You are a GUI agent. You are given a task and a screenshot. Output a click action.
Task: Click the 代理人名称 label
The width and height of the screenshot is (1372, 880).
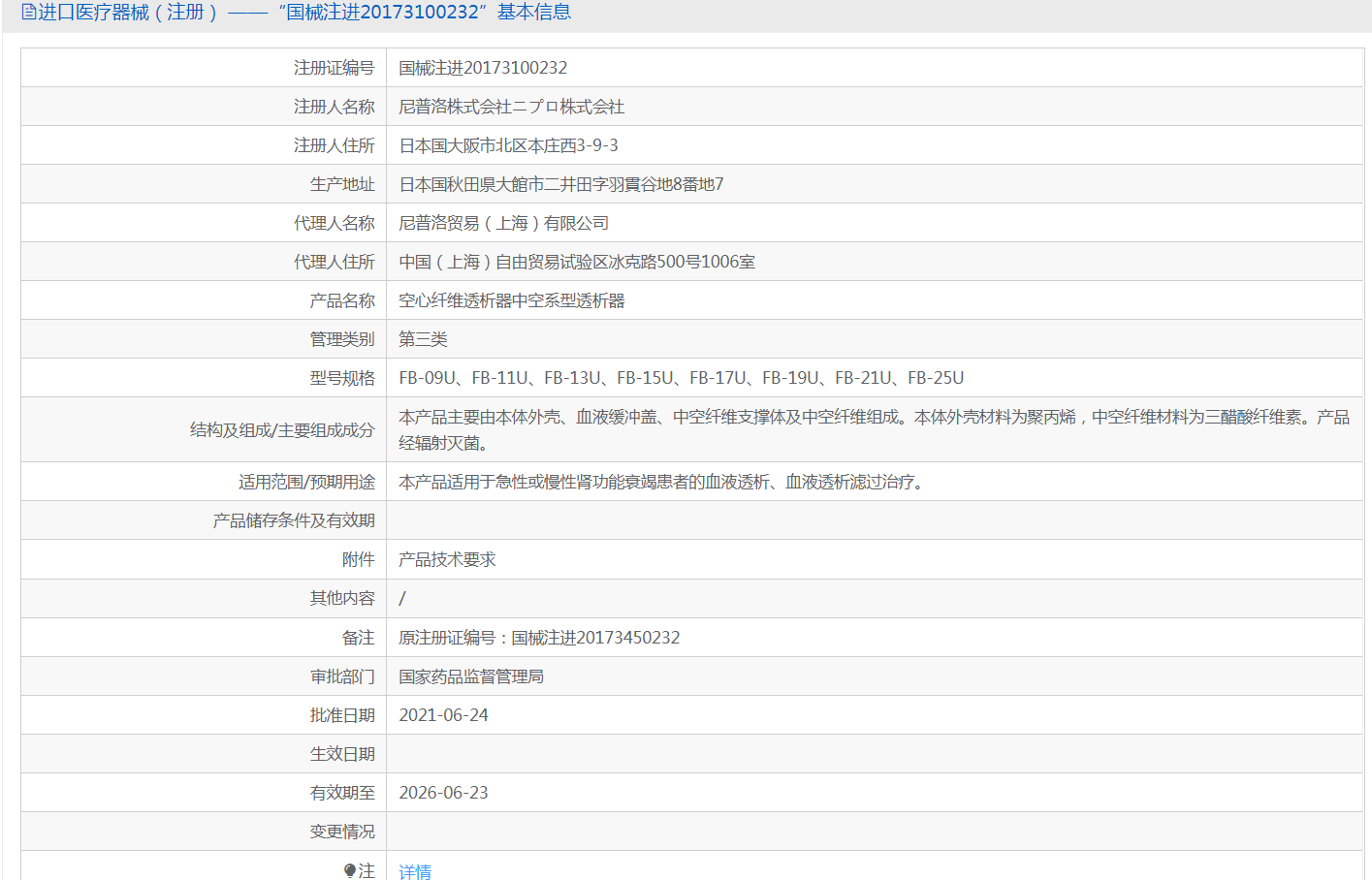click(x=335, y=223)
